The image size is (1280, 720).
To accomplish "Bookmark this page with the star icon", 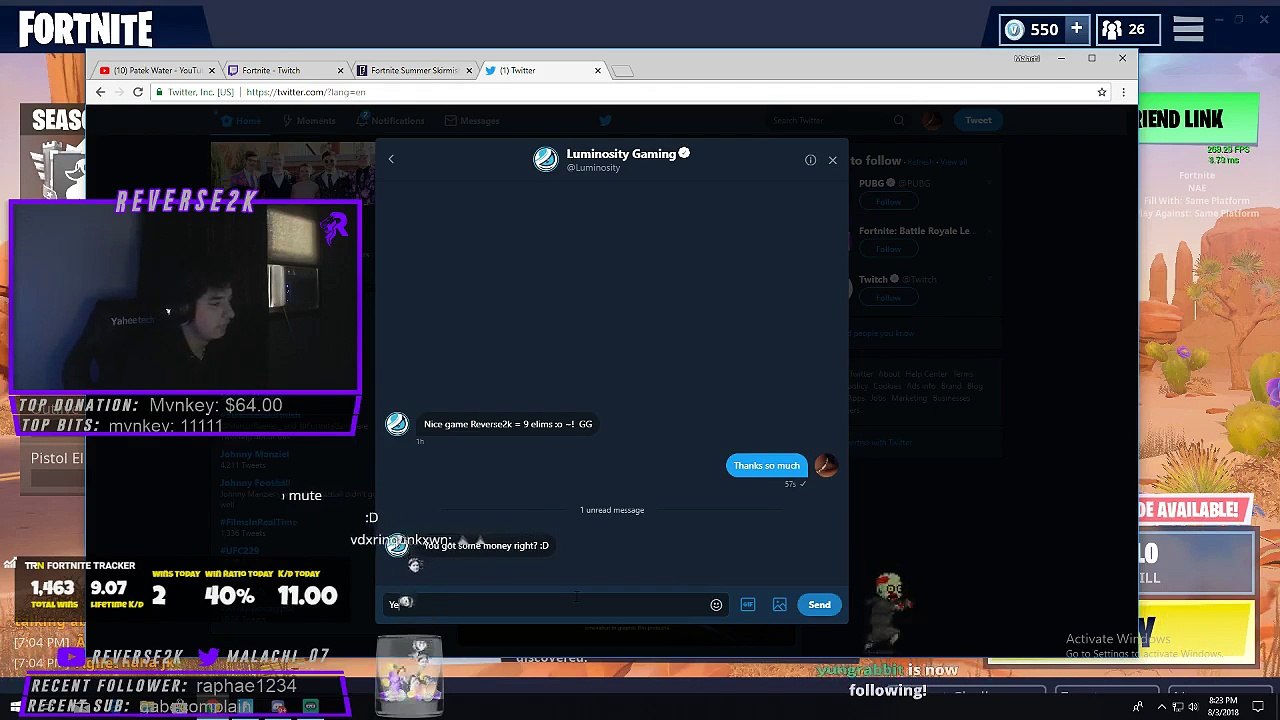I will [x=1101, y=92].
